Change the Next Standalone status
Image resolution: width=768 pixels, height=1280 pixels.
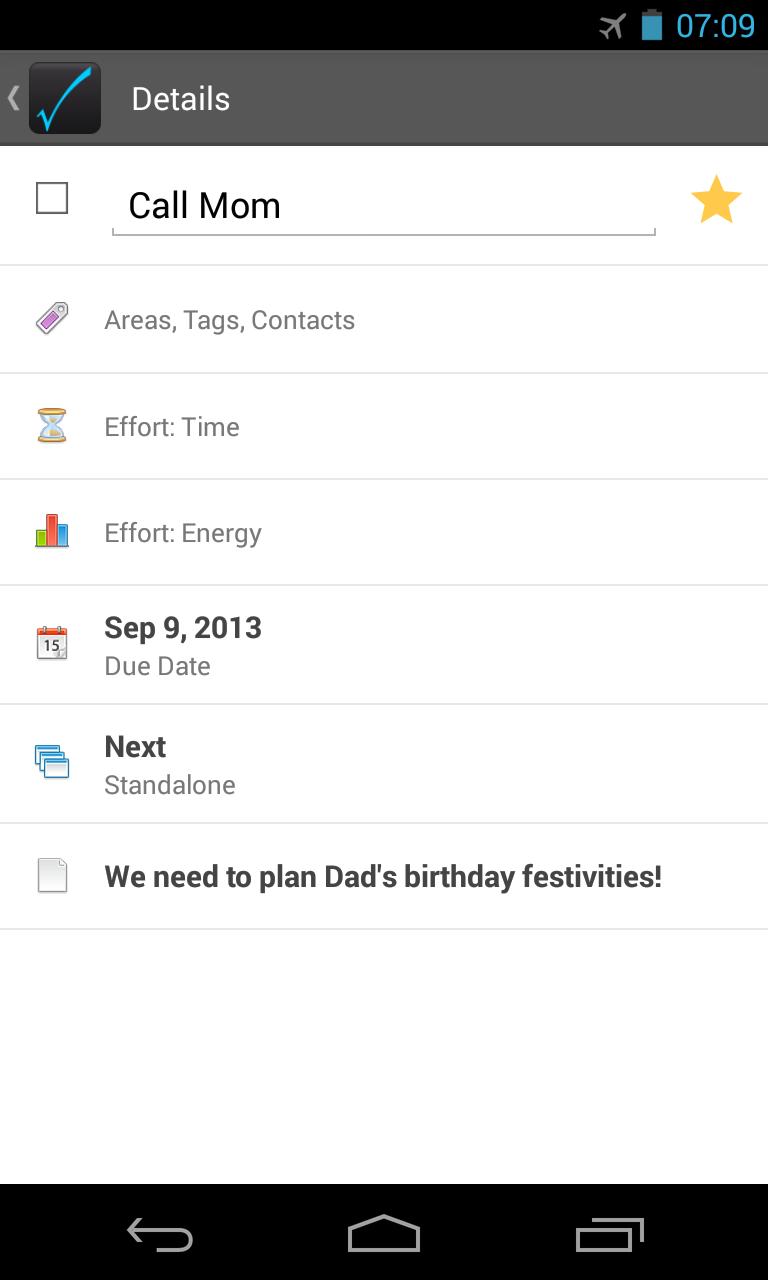point(170,764)
